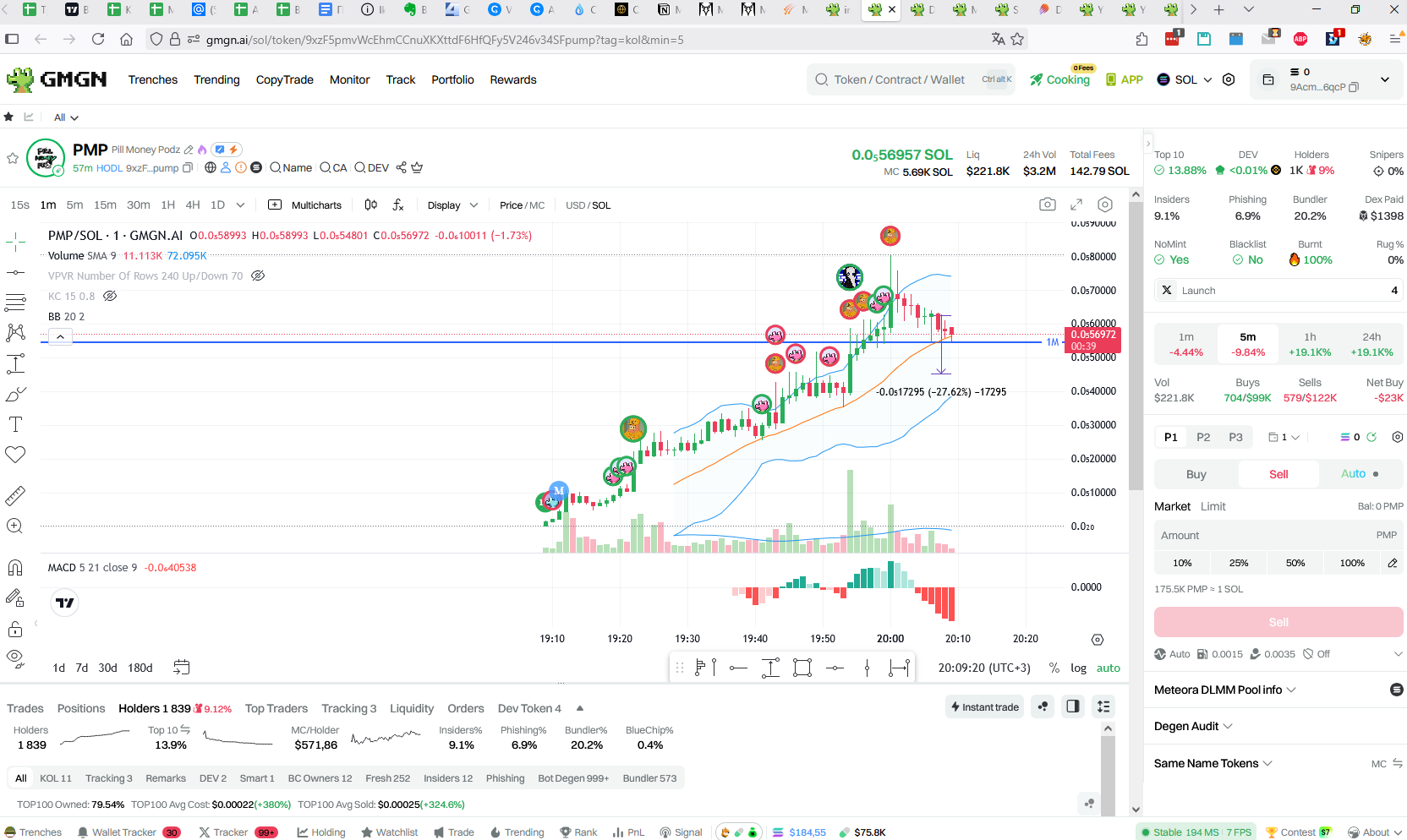Open Multicharts layout

[x=305, y=205]
